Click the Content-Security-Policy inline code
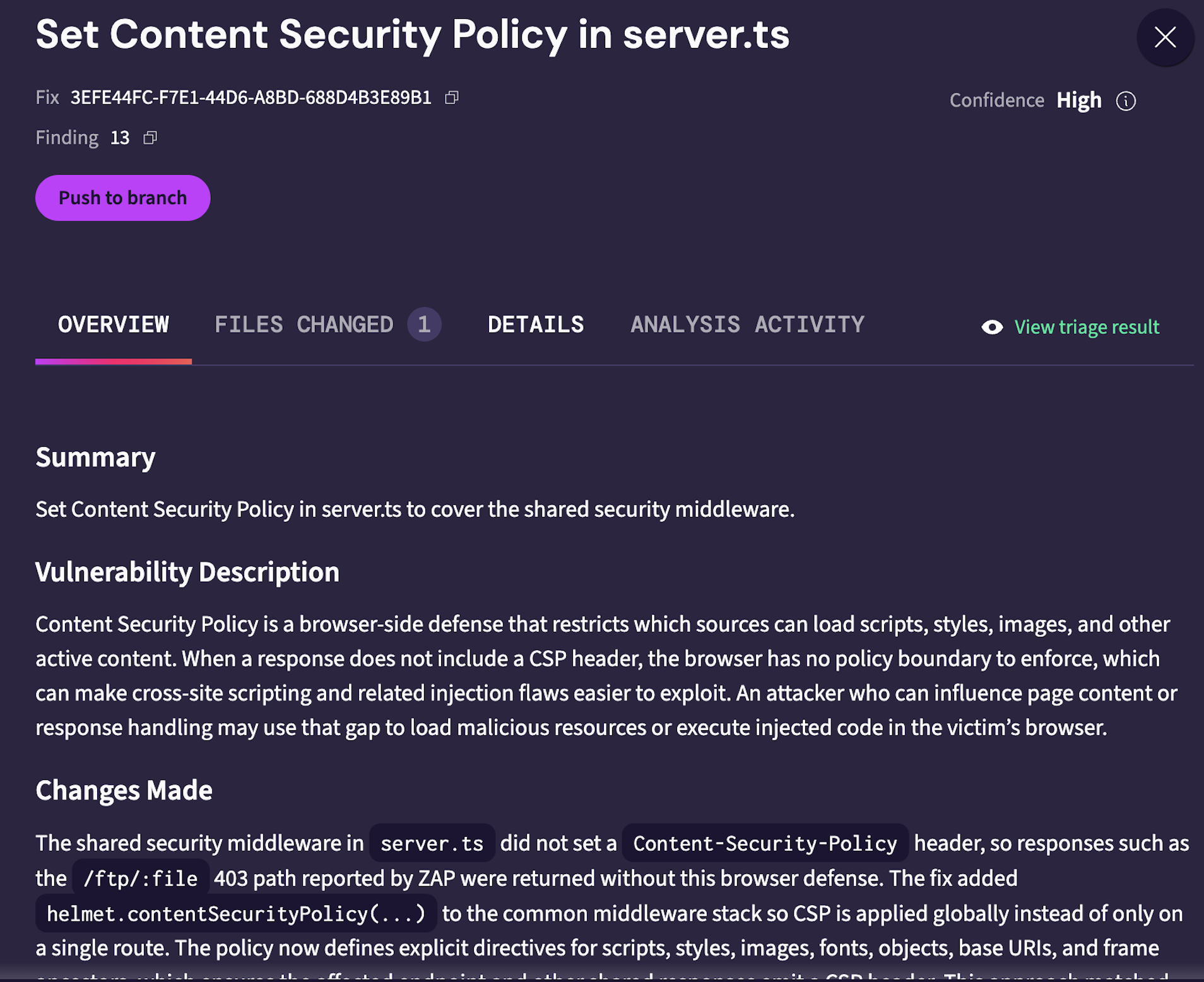Screen dimensions: 1204x982 coord(765,843)
